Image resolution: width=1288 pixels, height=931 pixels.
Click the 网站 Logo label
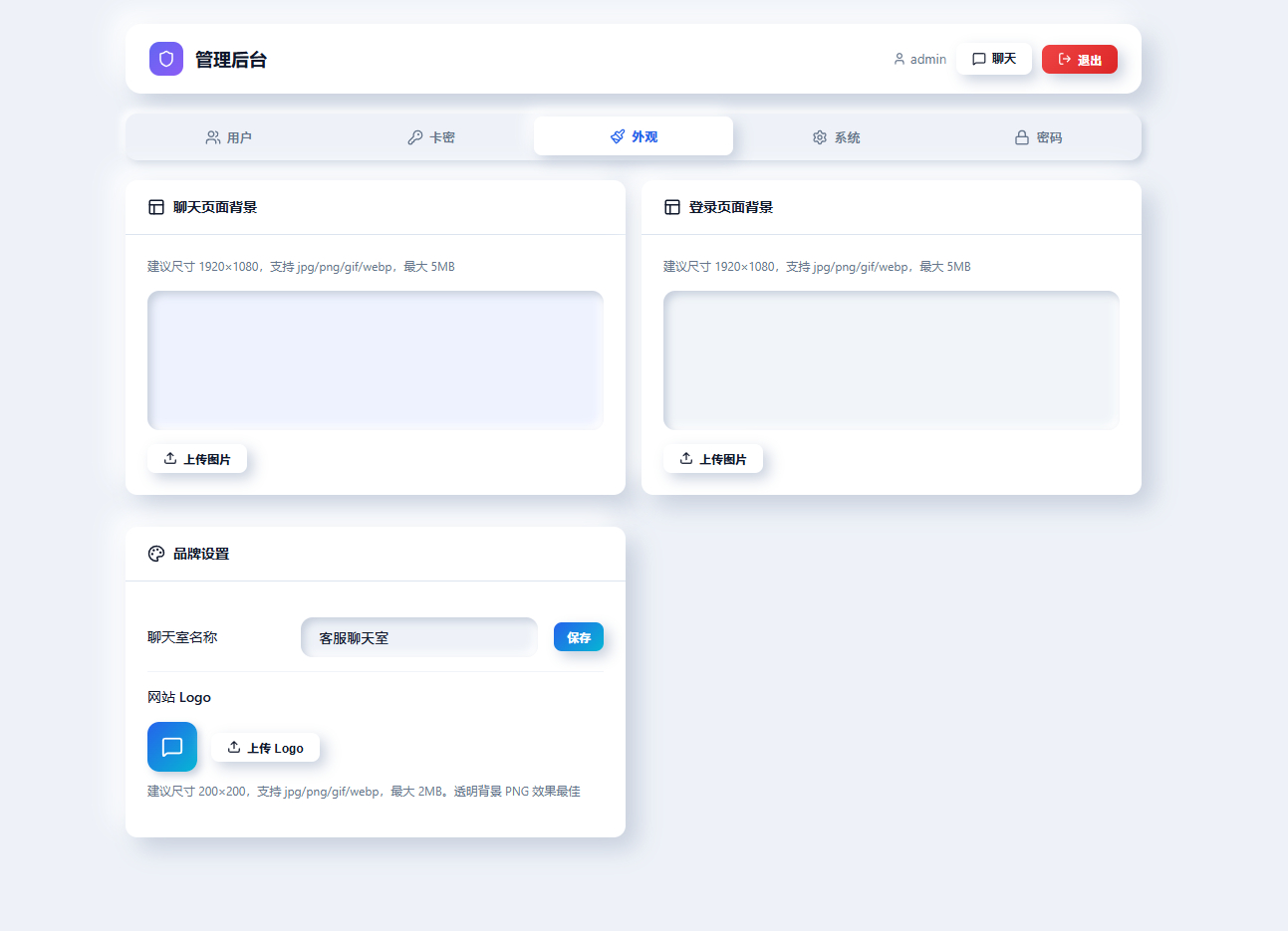click(x=179, y=697)
